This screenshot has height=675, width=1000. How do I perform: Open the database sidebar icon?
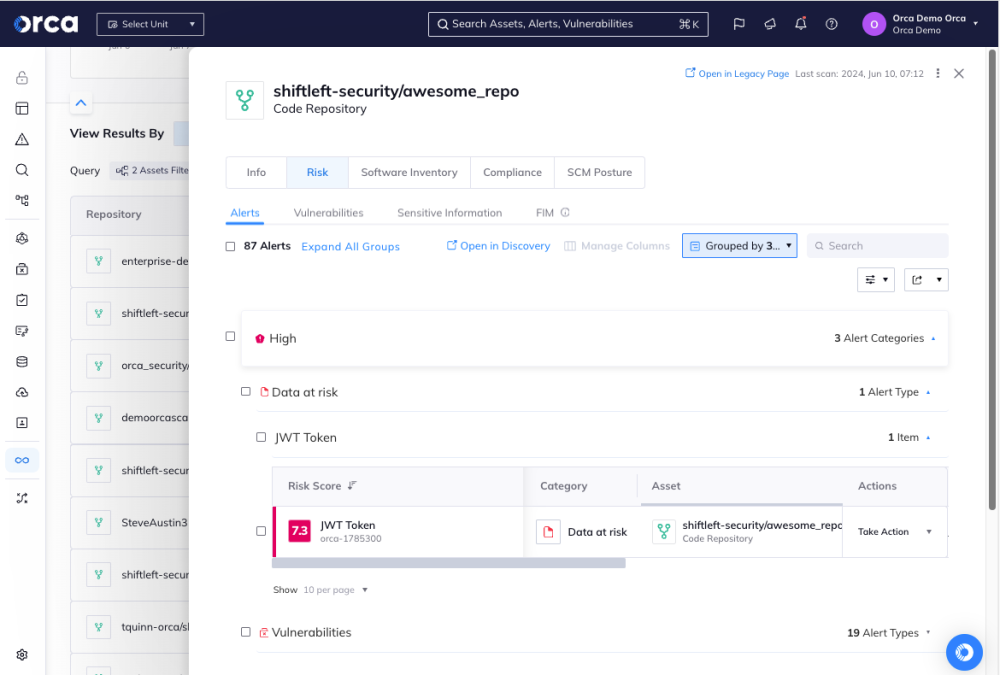(22, 362)
